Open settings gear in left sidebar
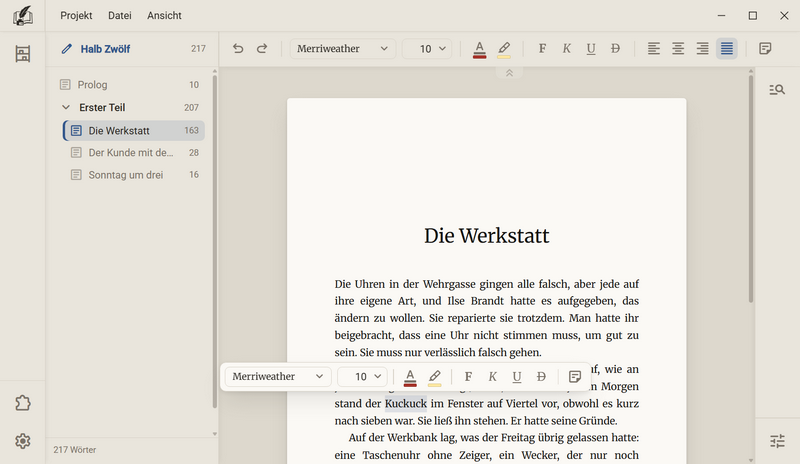Viewport: 800px width, 464px height. (22, 441)
